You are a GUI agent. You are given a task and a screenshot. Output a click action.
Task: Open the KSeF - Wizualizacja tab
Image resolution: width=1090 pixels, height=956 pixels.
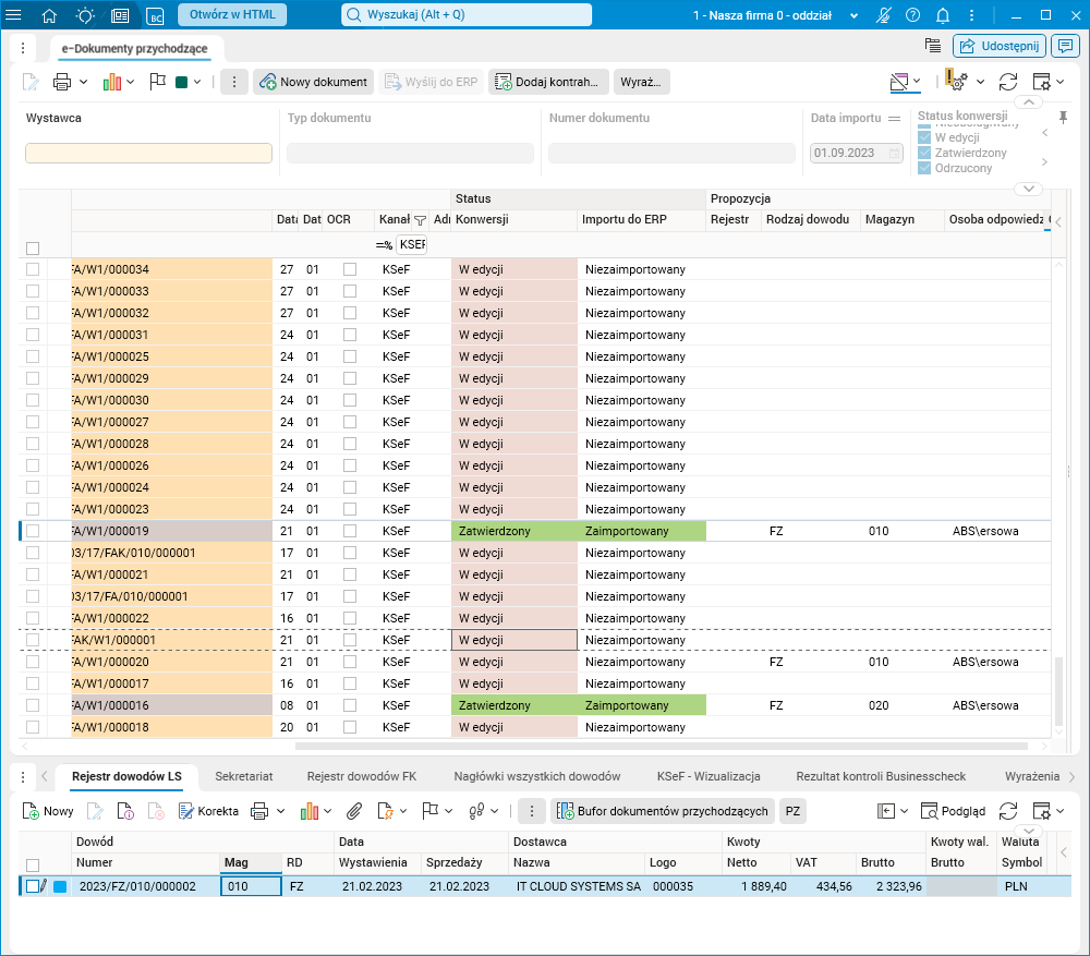pos(709,776)
